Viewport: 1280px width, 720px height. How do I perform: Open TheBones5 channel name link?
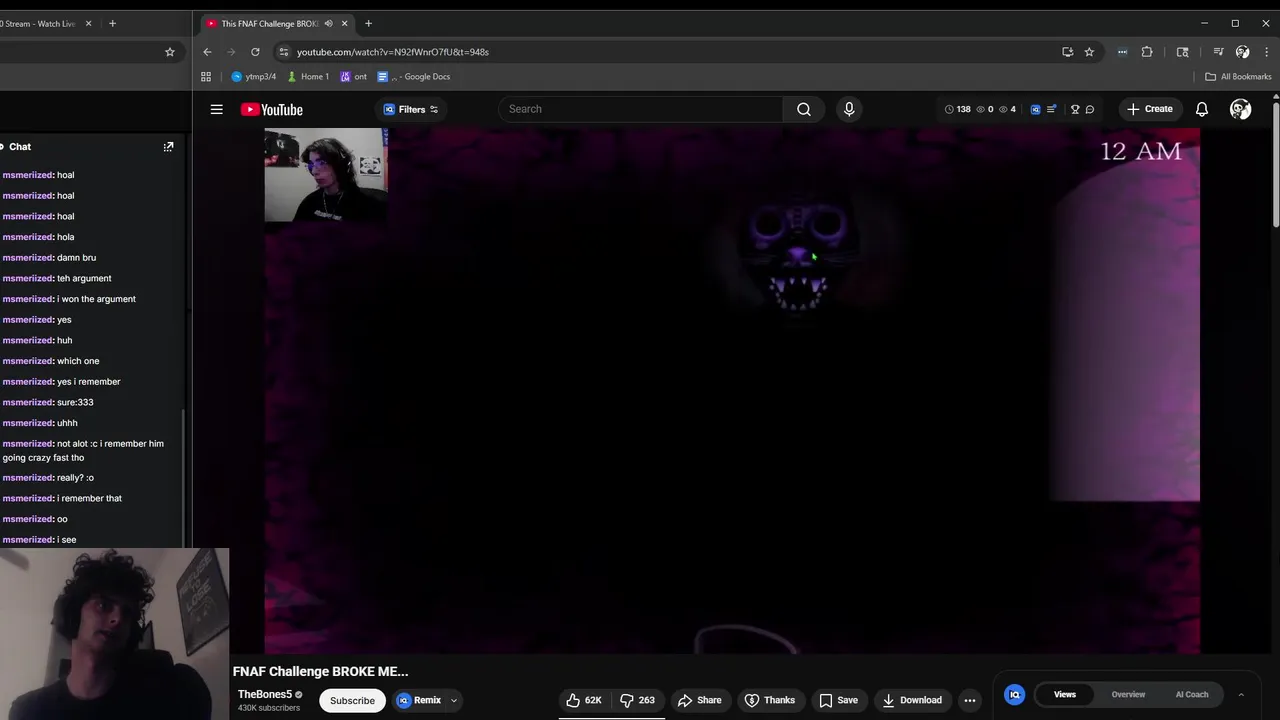click(x=265, y=694)
